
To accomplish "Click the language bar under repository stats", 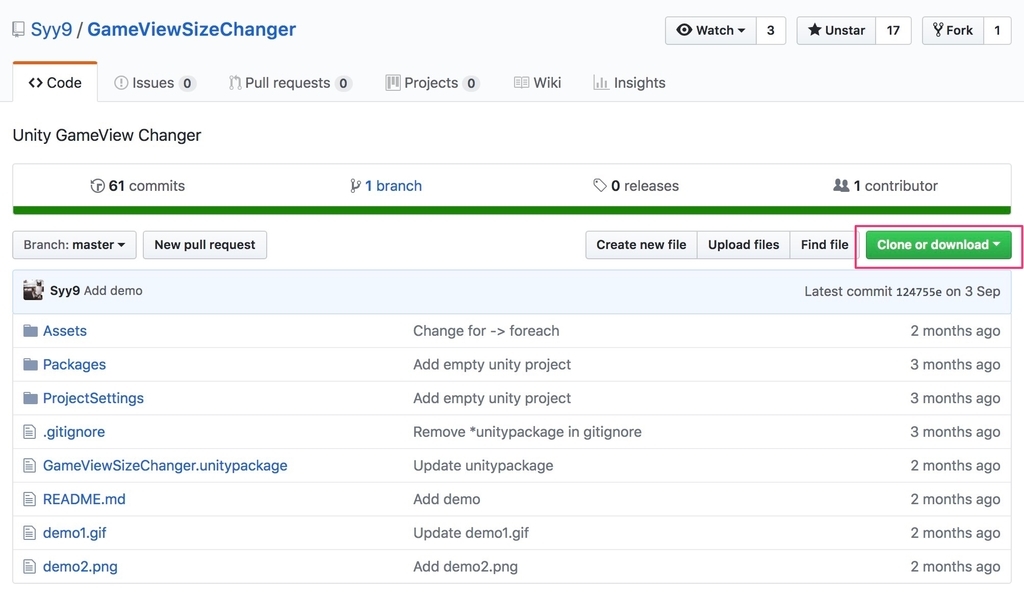I will (x=512, y=210).
